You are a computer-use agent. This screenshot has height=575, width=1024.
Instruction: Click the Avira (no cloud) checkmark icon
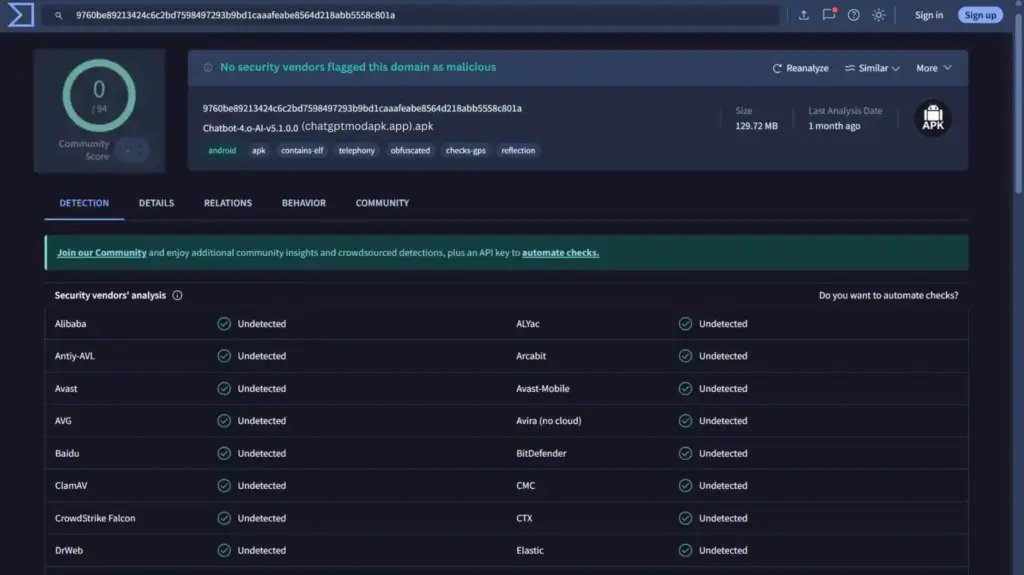(x=685, y=421)
